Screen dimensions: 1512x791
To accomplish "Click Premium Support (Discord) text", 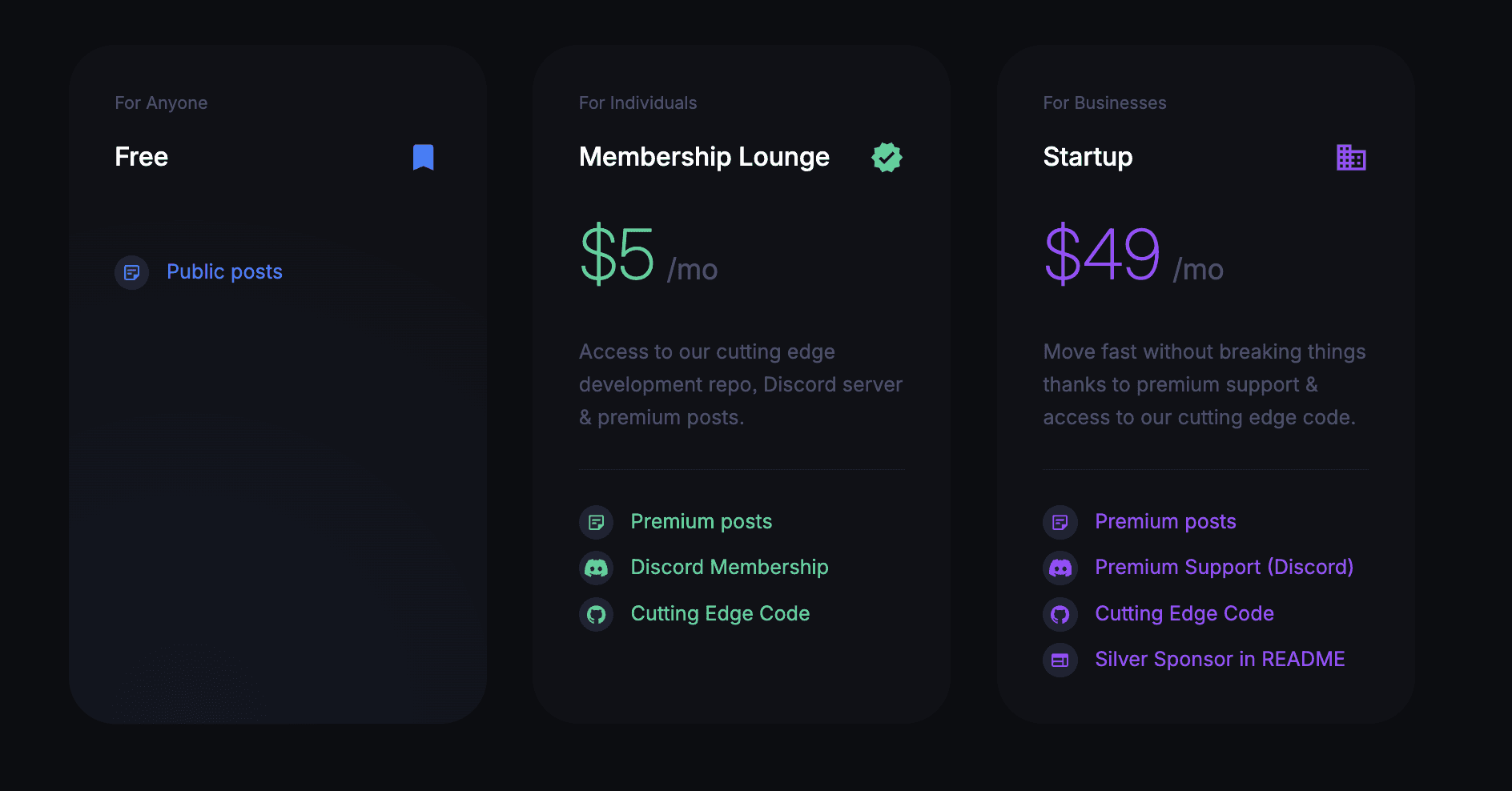I will tap(1224, 567).
